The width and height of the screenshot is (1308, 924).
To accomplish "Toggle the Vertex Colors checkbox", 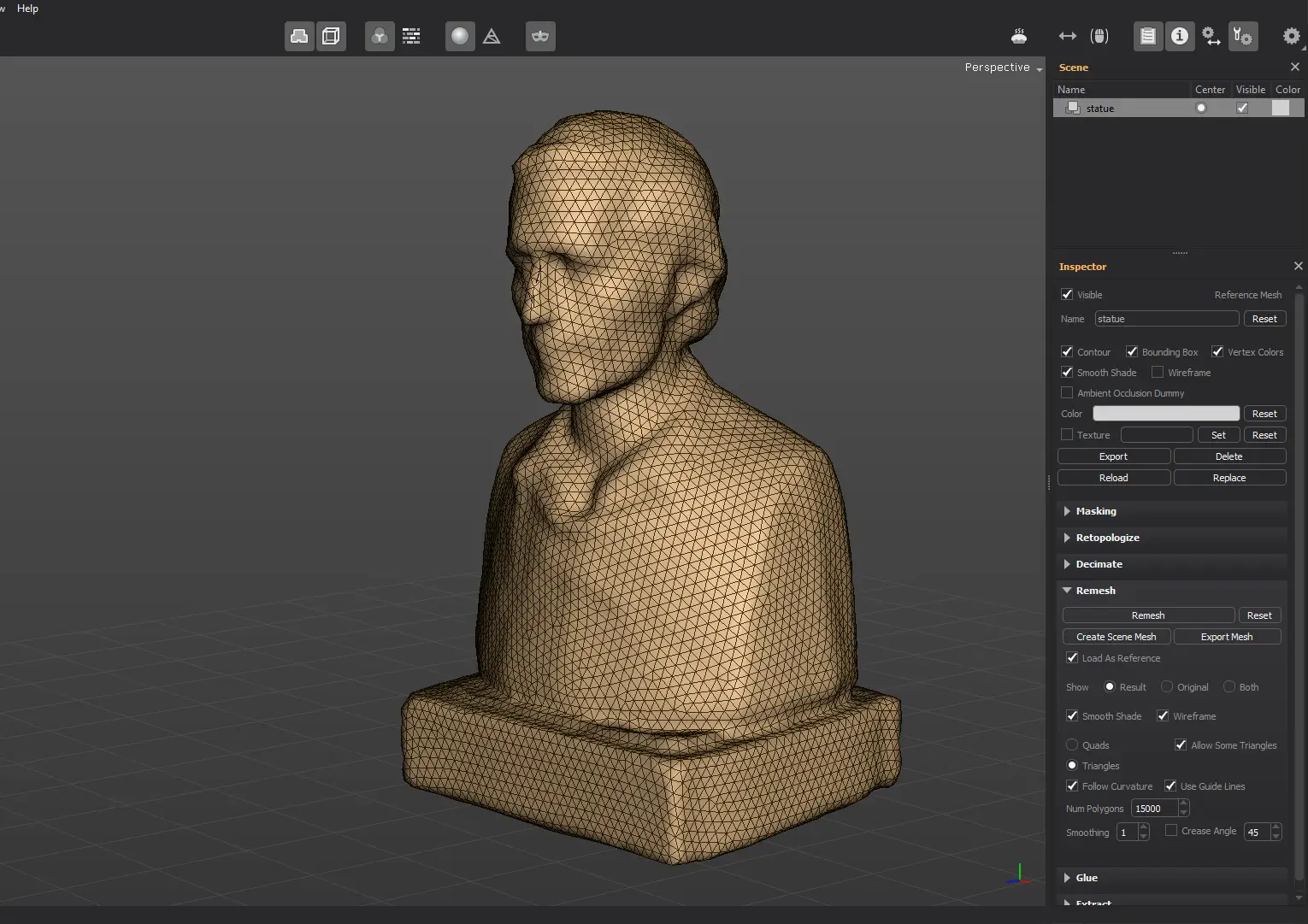I will tap(1217, 351).
